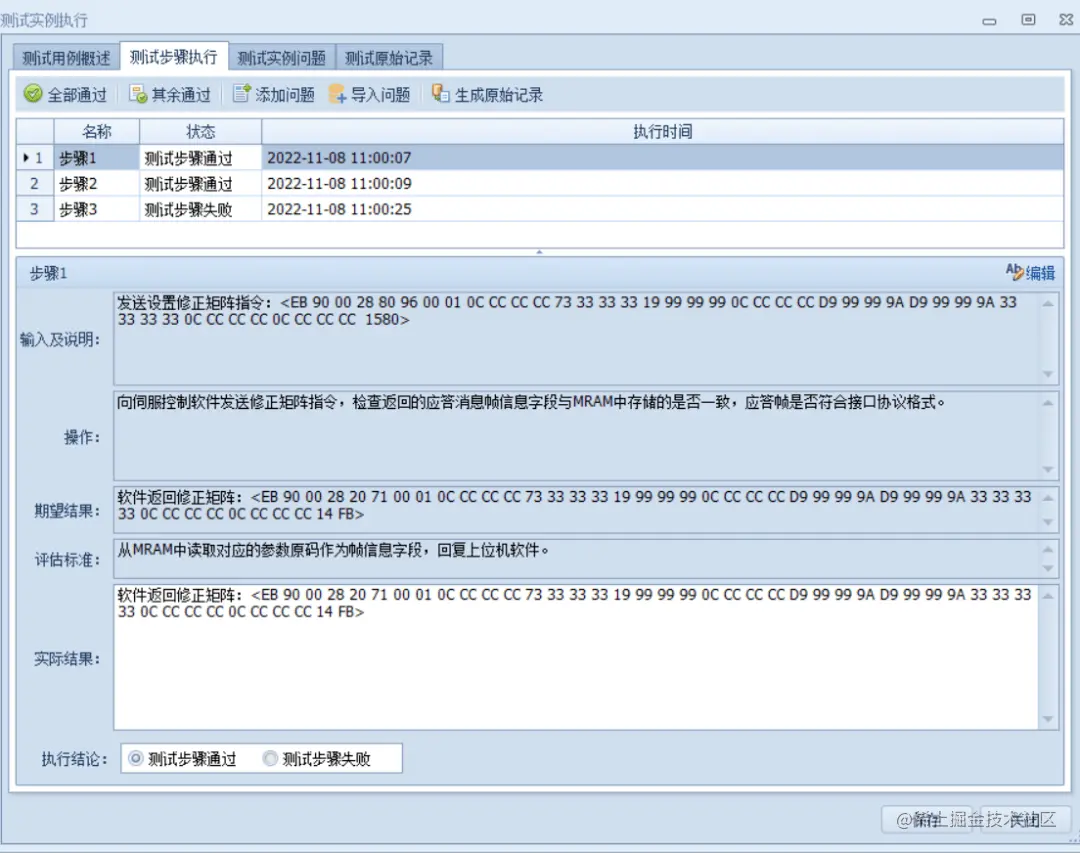The image size is (1080, 853).
Task: Minimize the 测试实例执行 window
Action: click(990, 21)
